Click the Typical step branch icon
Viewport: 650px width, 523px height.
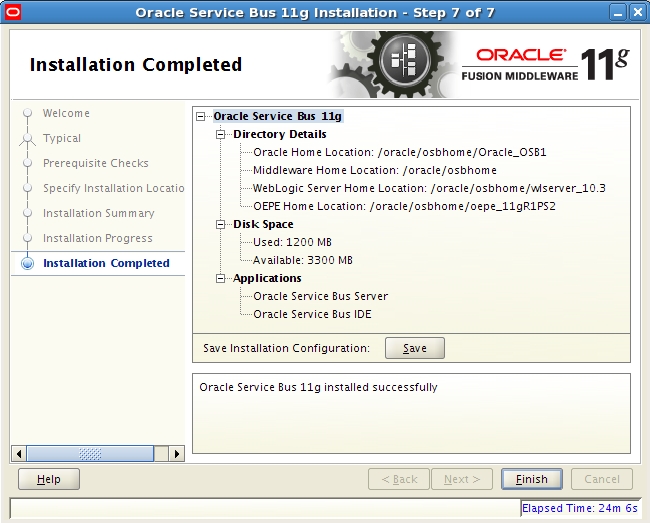click(x=27, y=140)
